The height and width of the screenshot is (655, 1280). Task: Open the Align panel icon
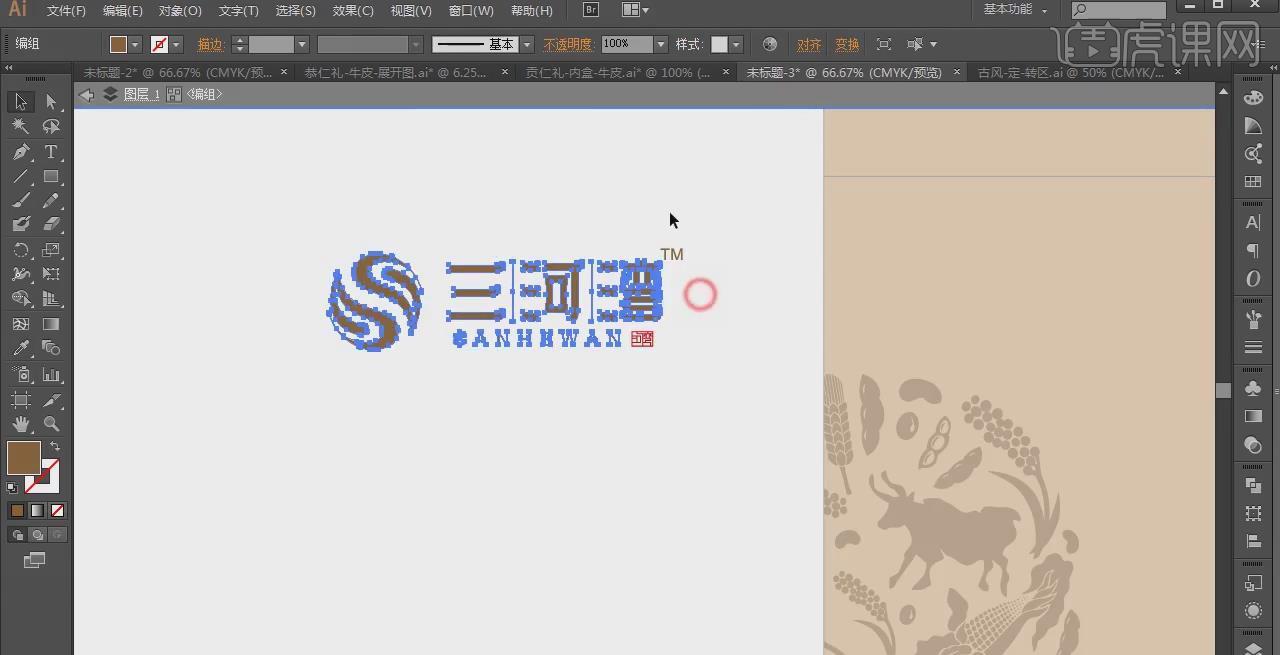1253,542
